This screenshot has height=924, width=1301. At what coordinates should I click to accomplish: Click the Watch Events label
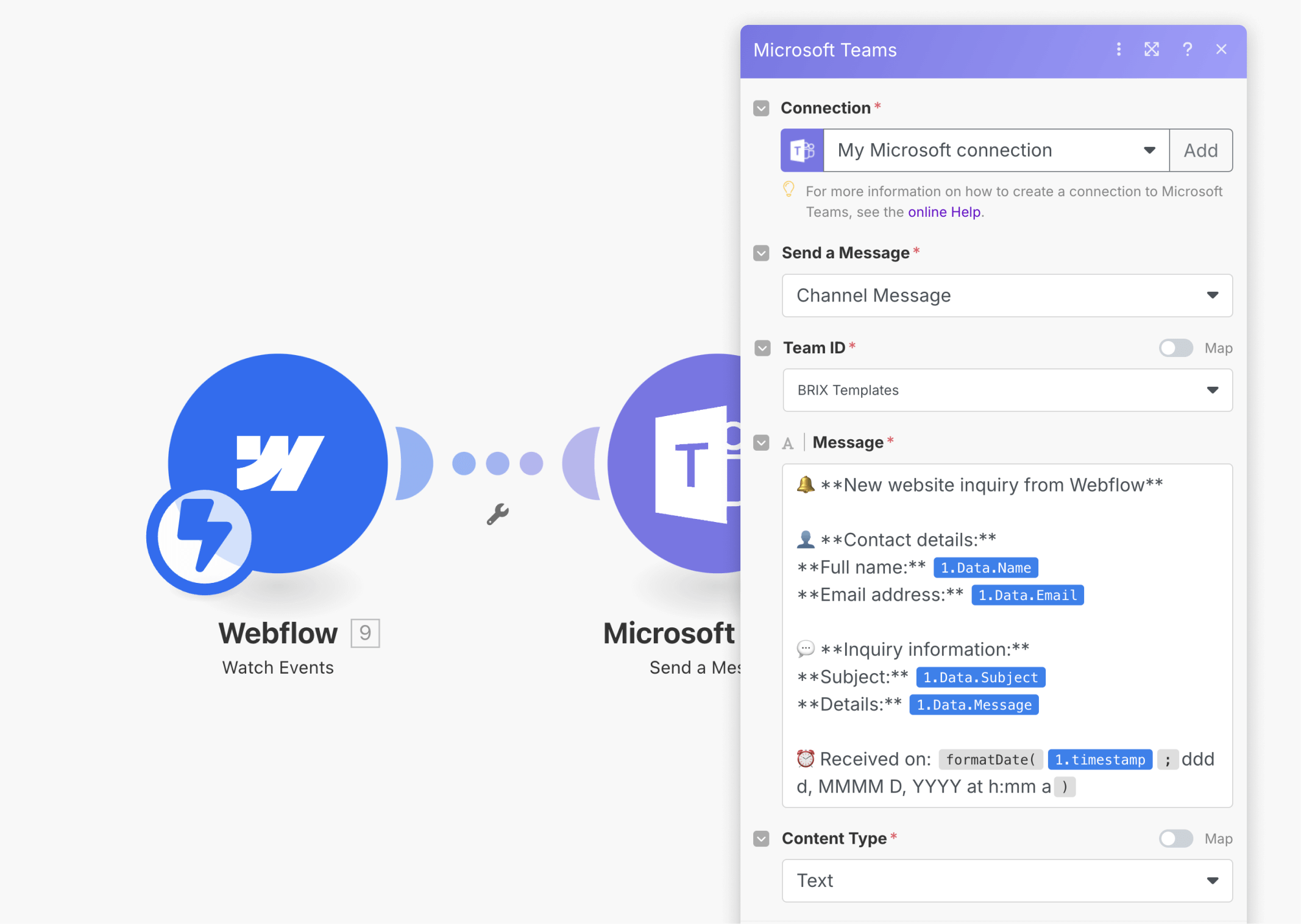point(278,668)
